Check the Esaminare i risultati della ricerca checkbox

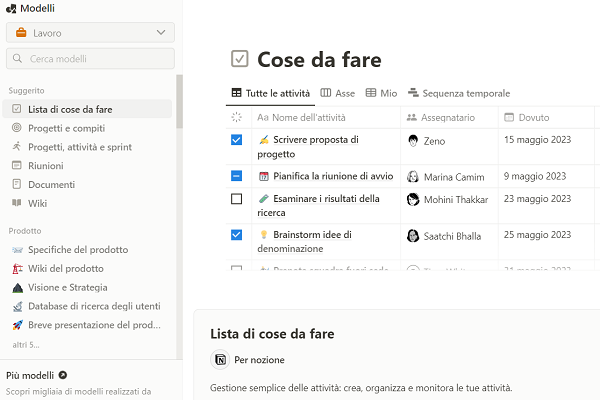[x=236, y=199]
